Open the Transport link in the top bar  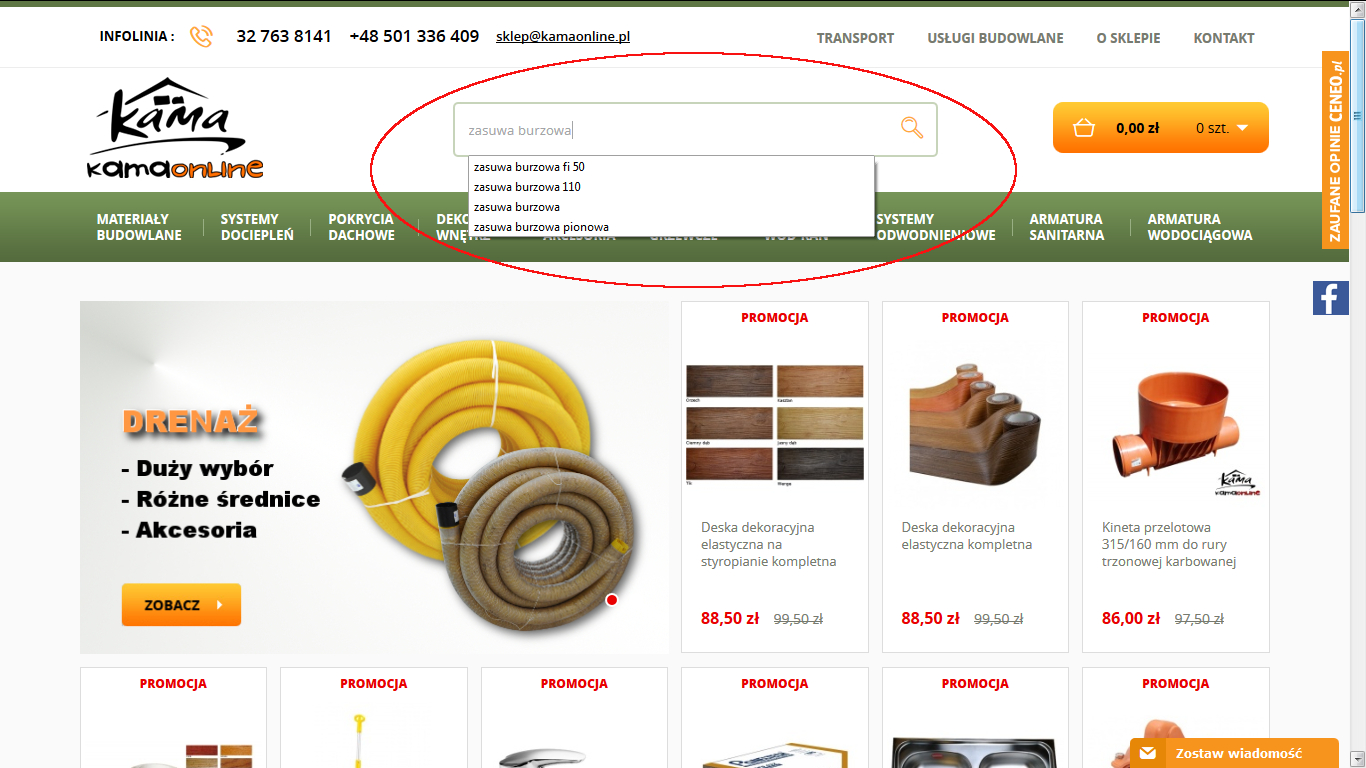pos(855,38)
